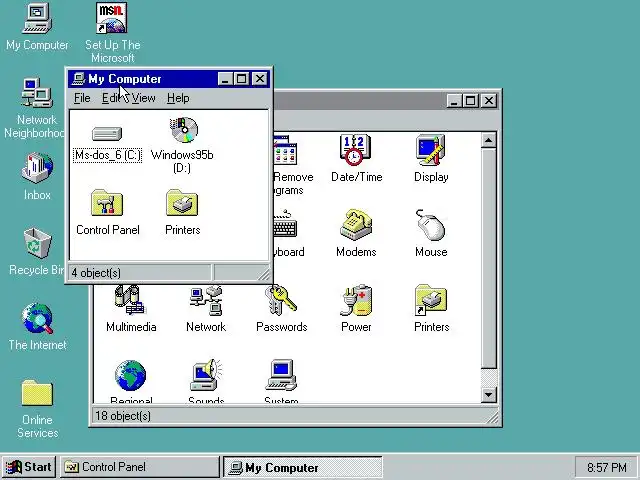Select The Internet desktop icon
This screenshot has width=640, height=480.
point(37,319)
